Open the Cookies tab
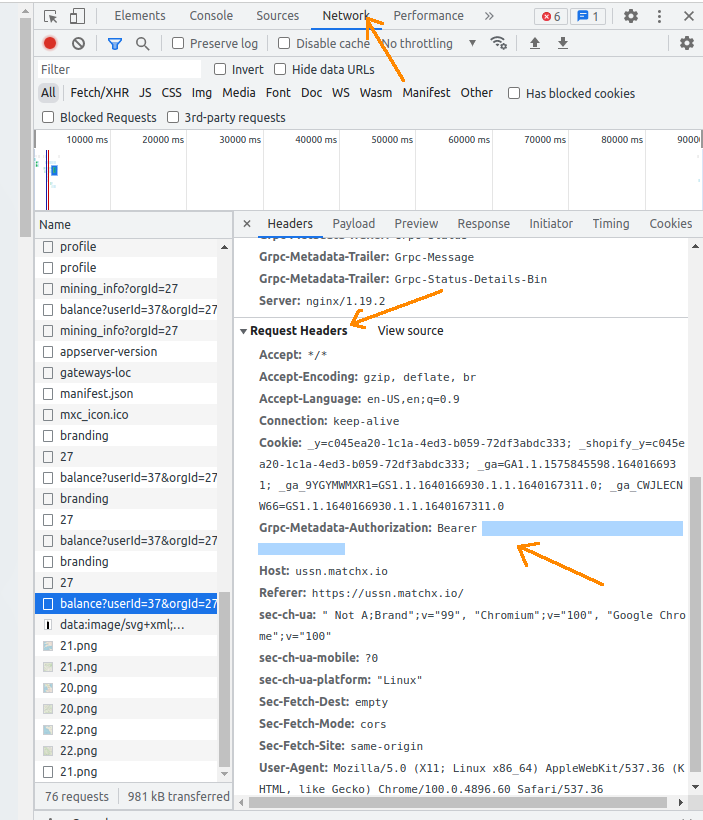Image resolution: width=703 pixels, height=820 pixels. (671, 224)
